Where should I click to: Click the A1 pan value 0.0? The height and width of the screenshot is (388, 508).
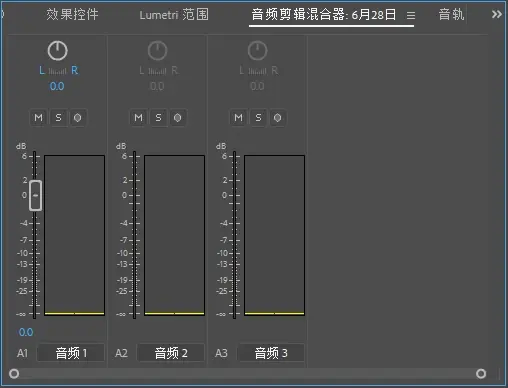[57, 86]
